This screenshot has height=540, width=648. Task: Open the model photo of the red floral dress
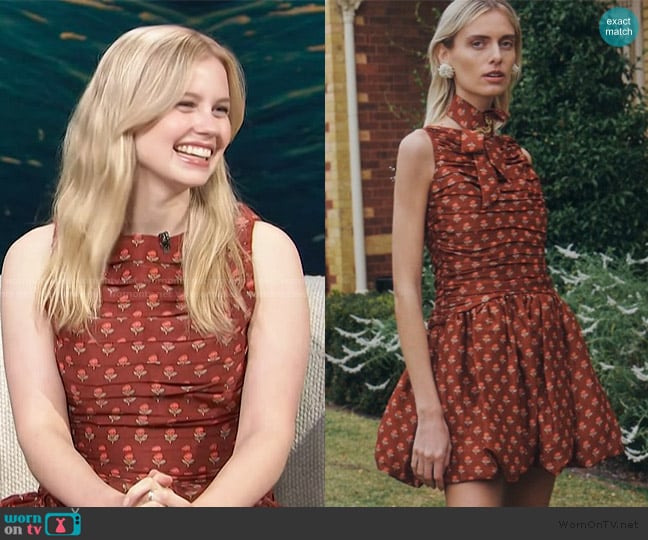486,253
